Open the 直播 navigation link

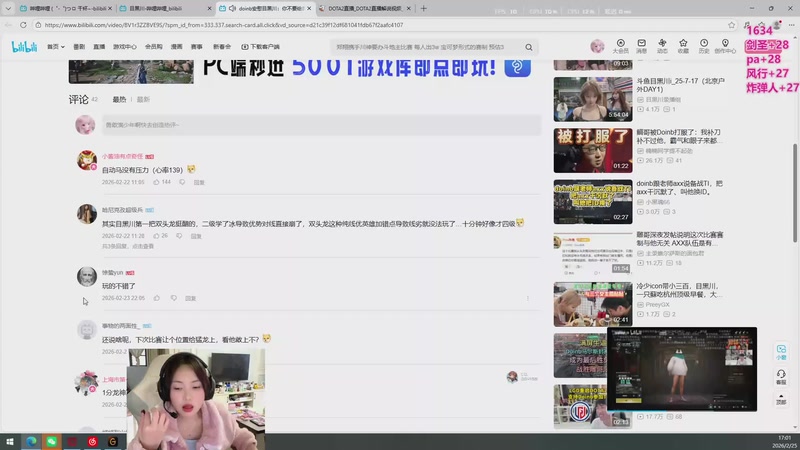pyautogui.click(x=99, y=47)
